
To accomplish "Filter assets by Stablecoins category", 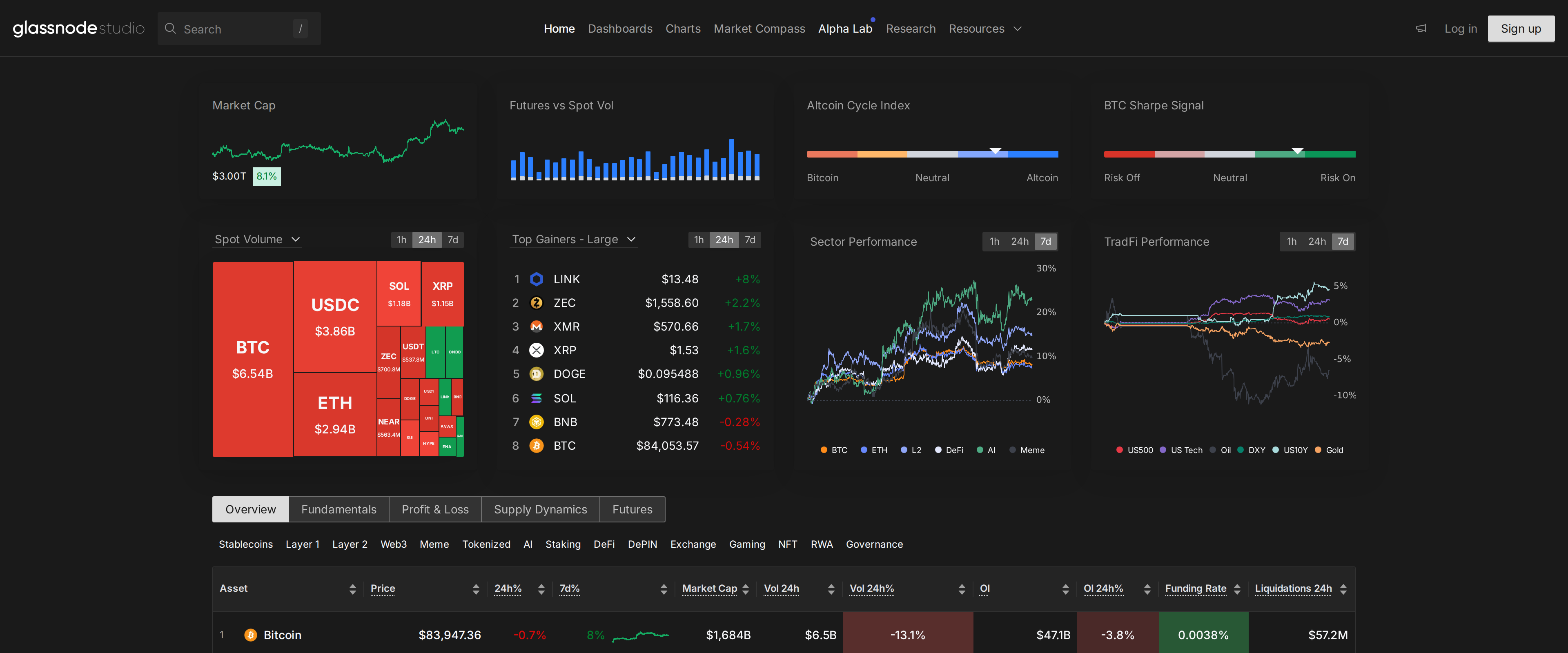I will [x=245, y=544].
